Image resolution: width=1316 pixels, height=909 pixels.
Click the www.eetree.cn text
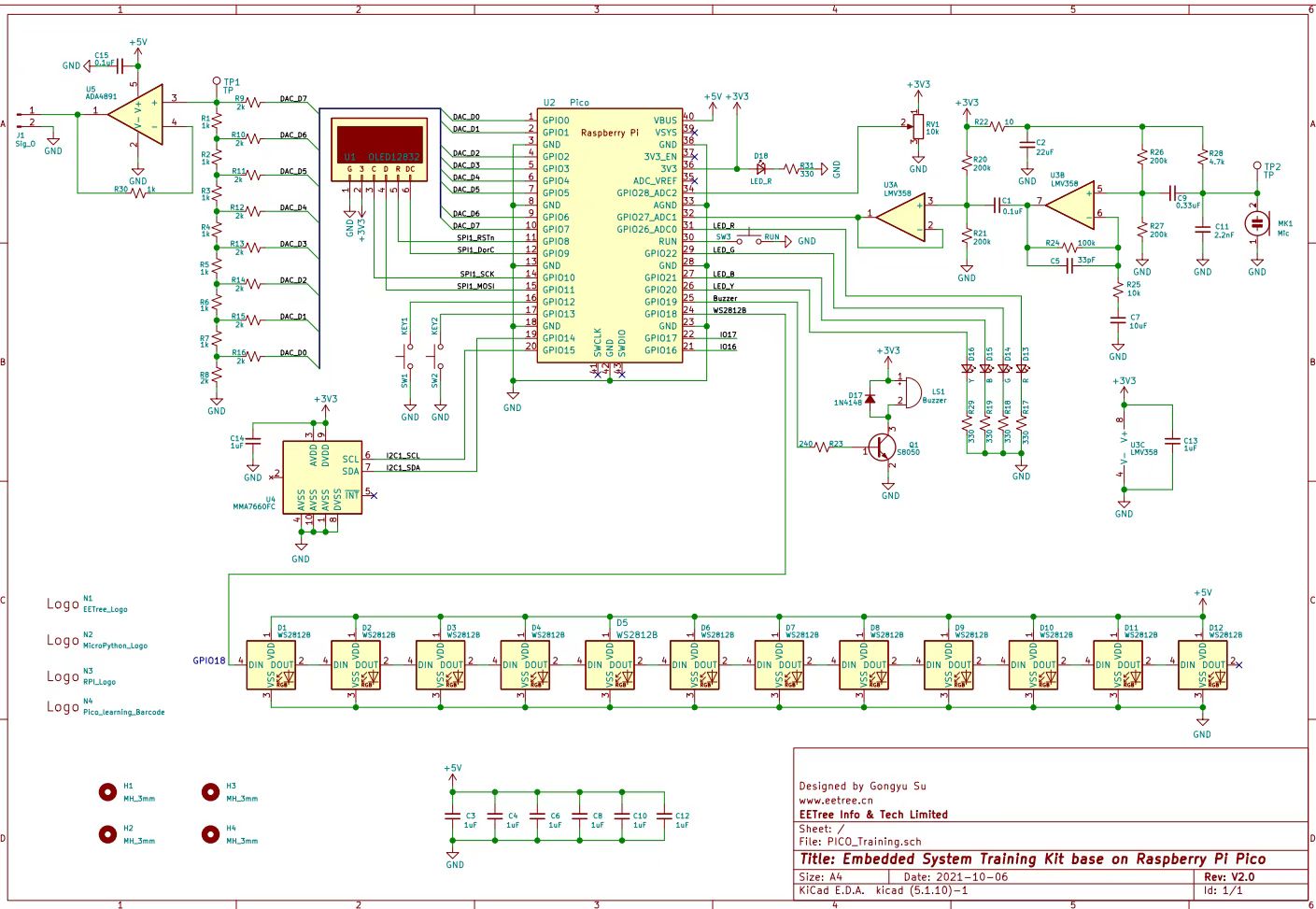836,801
